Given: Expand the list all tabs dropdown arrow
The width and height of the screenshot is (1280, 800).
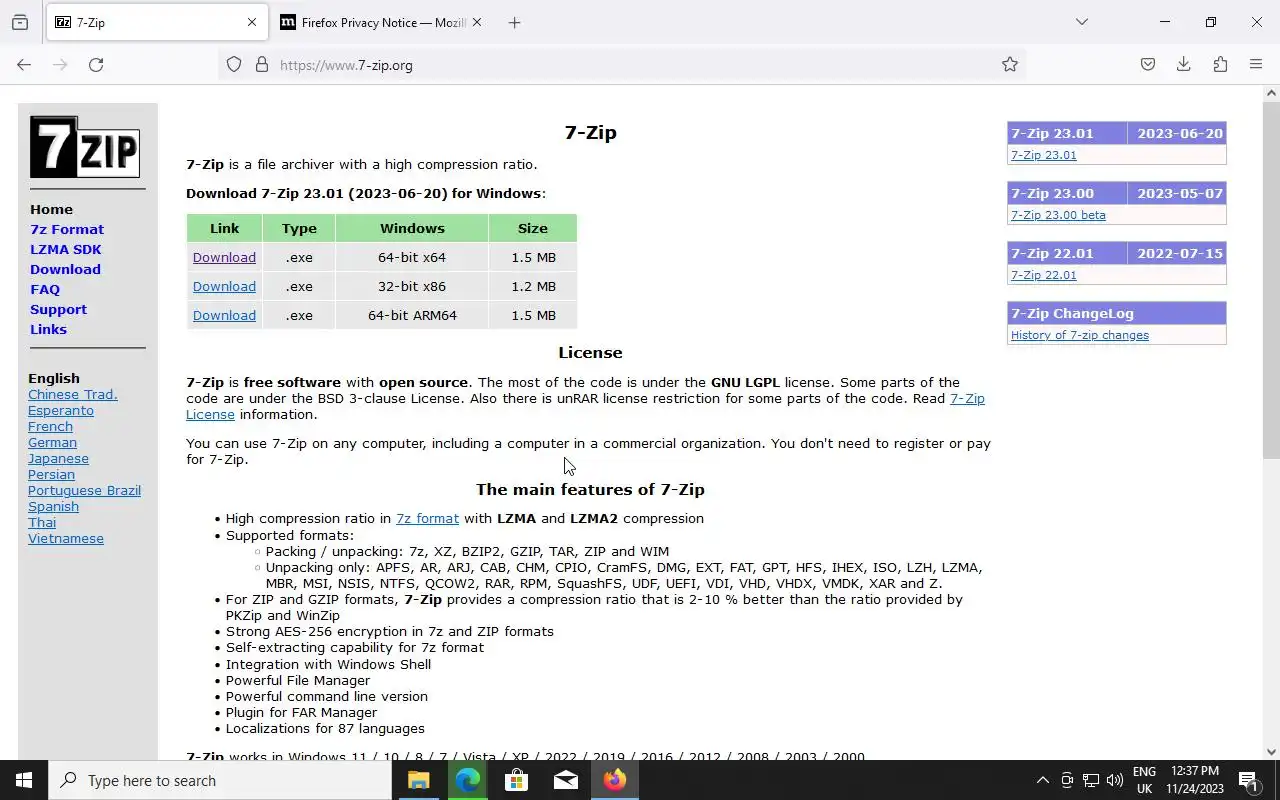Looking at the screenshot, I should [1081, 22].
